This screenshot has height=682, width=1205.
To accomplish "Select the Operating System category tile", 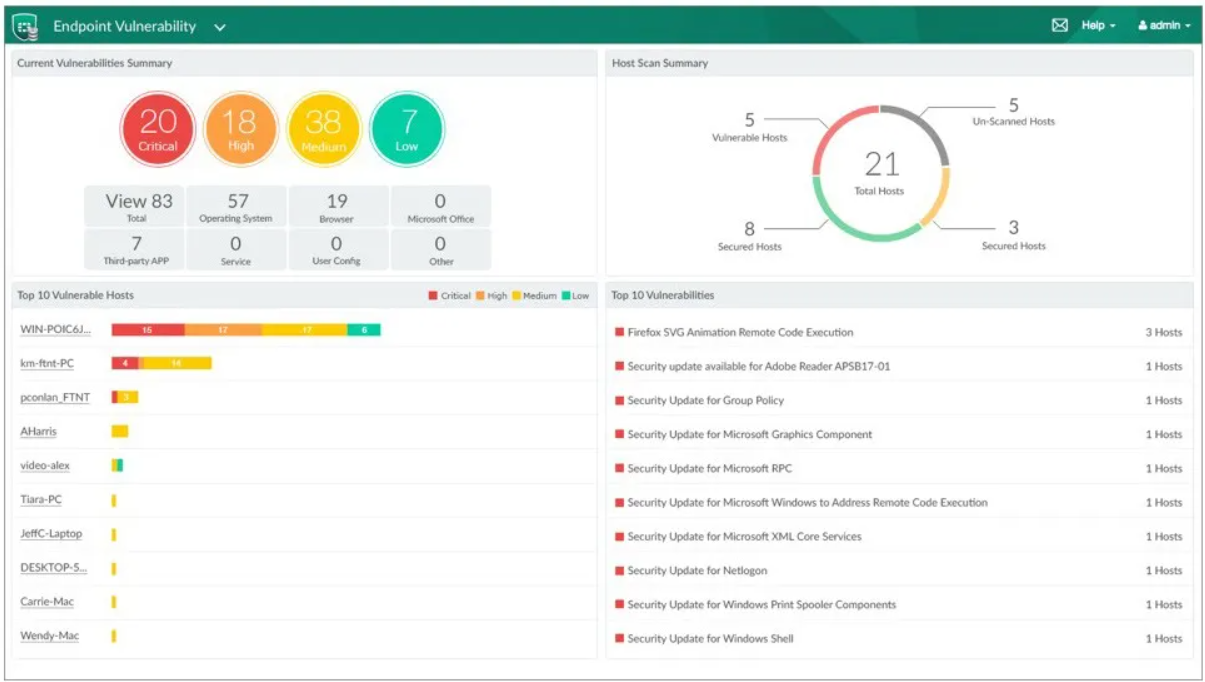I will pos(237,207).
